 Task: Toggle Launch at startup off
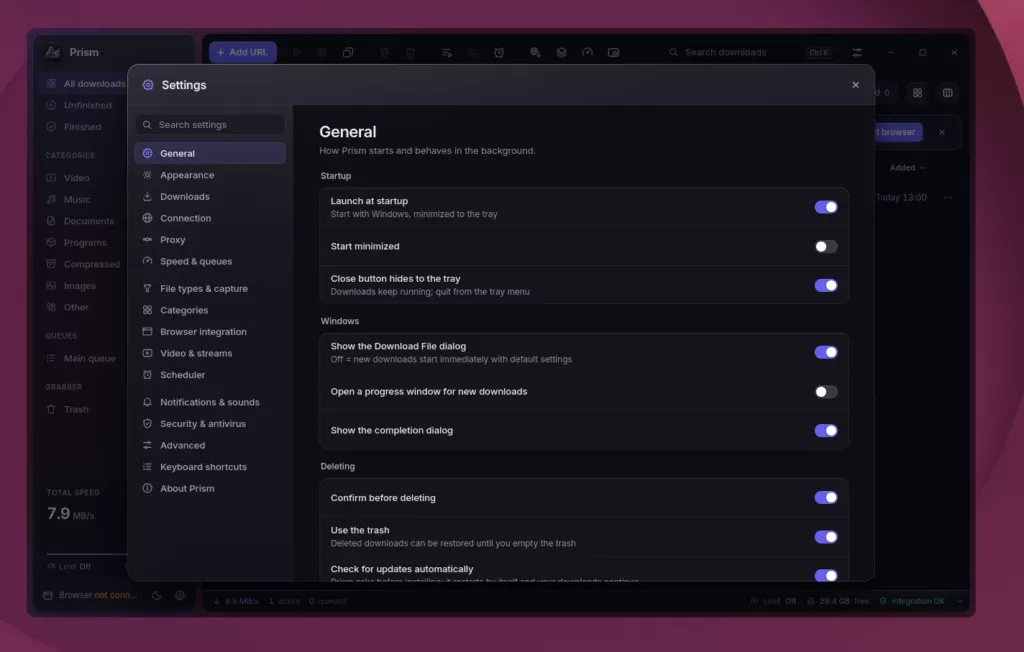(x=825, y=207)
